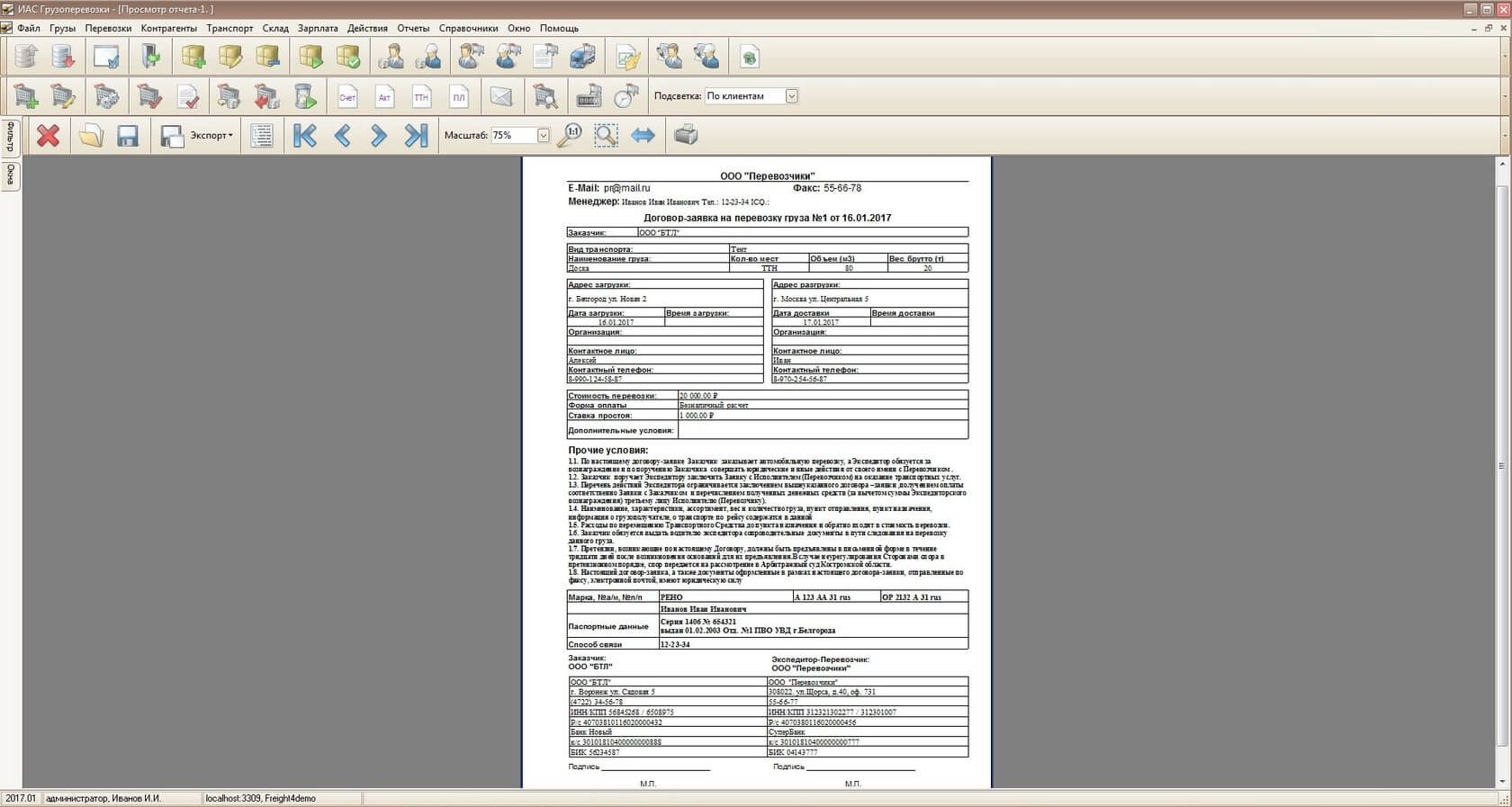1512x807 pixels.
Task: Open the Транспорт menu
Action: point(229,28)
